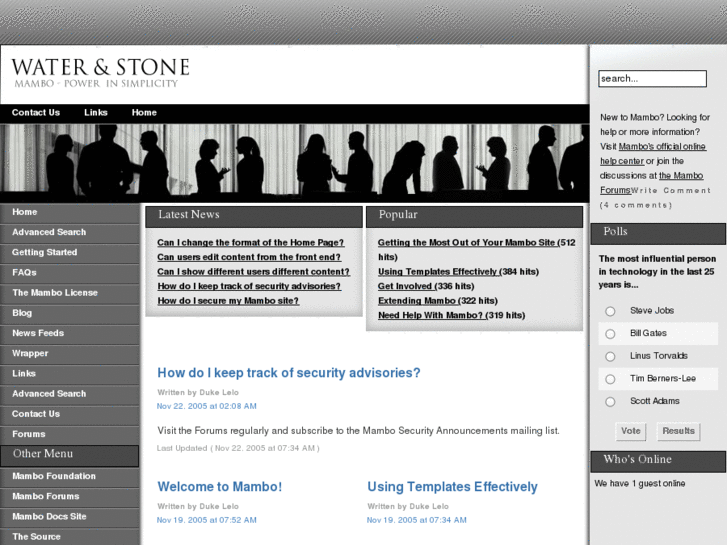Image resolution: width=727 pixels, height=545 pixels.
Task: Click the Water & Stone logo
Action: 100,72
